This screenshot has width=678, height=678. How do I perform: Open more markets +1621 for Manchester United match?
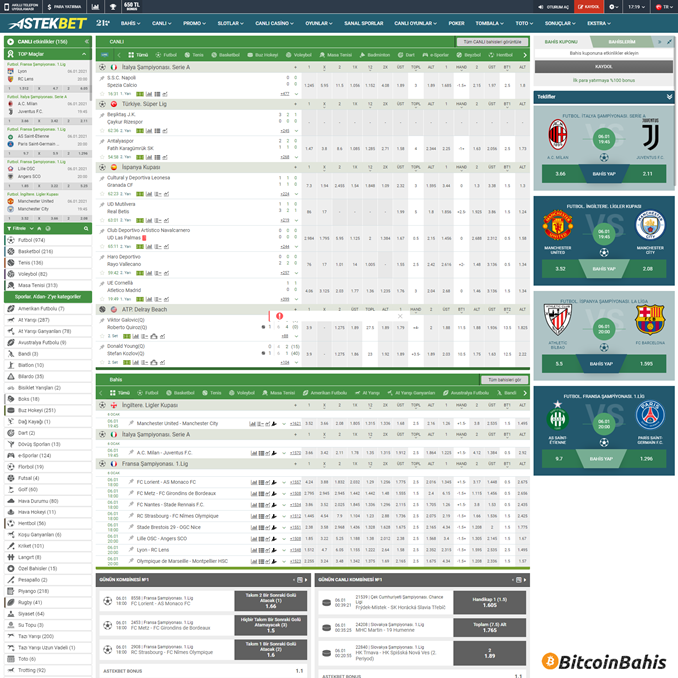coord(295,424)
